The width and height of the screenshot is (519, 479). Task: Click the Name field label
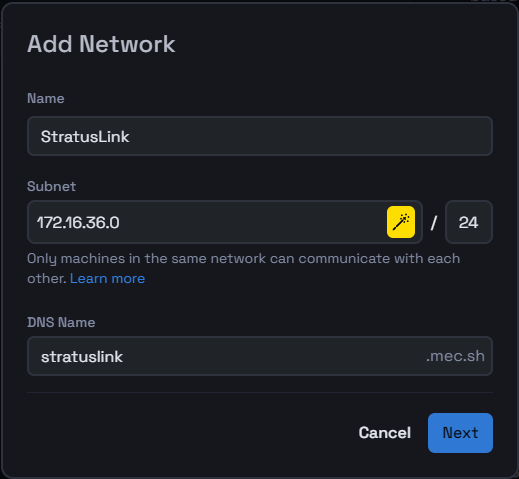46,98
